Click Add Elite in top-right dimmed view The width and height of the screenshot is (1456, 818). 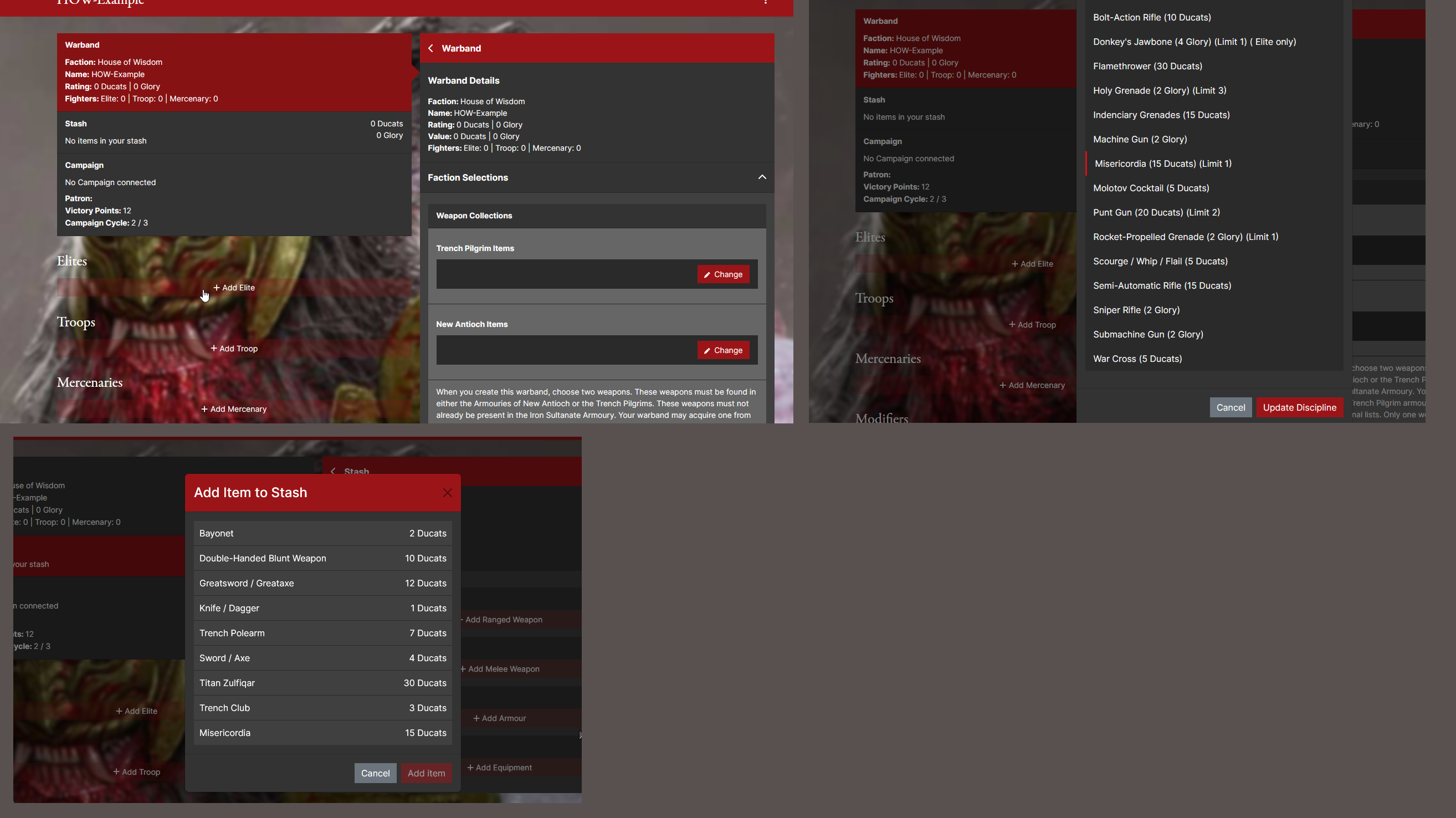(x=1032, y=263)
